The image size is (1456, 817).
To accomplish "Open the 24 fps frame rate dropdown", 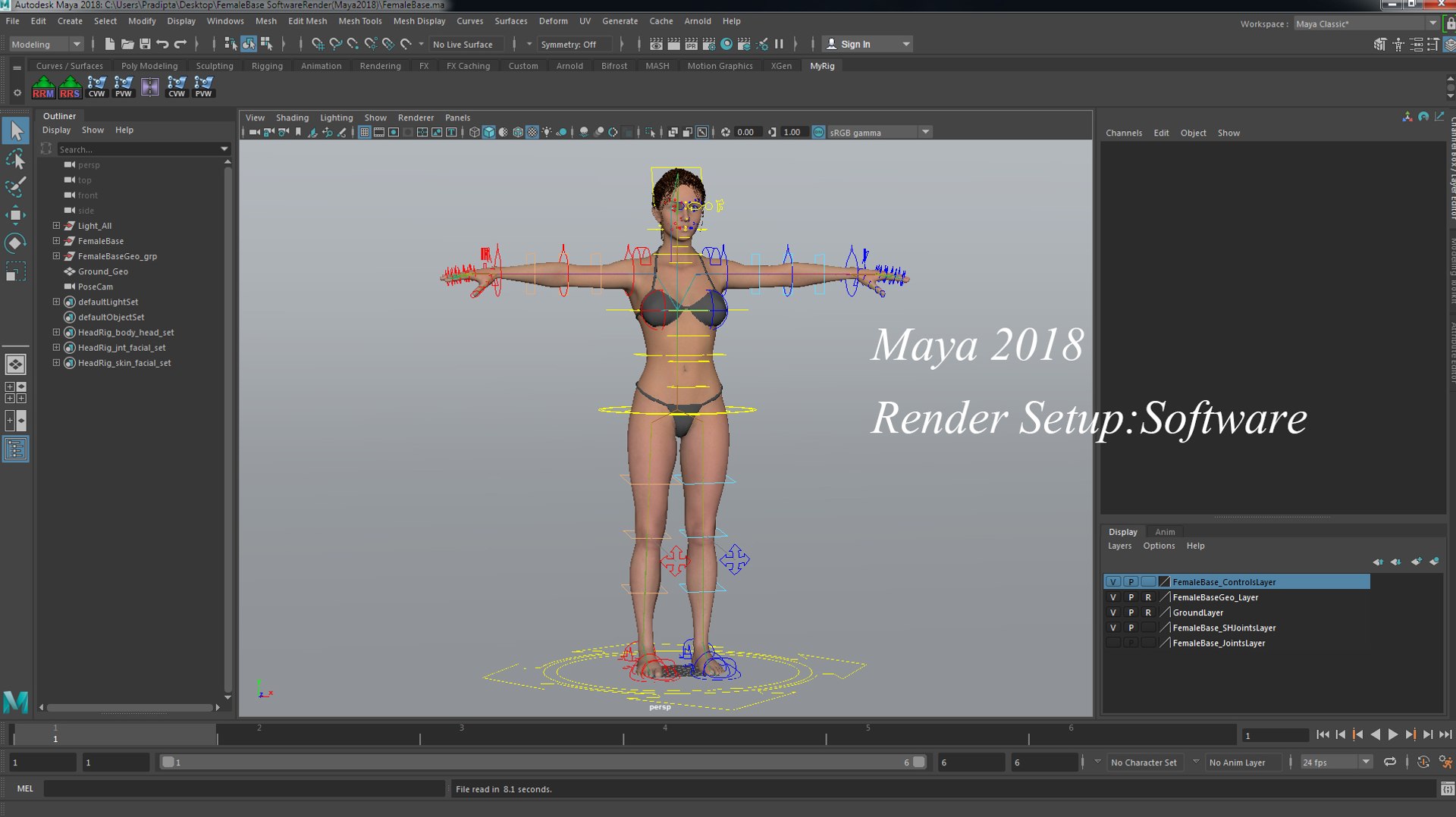I will tap(1336, 762).
